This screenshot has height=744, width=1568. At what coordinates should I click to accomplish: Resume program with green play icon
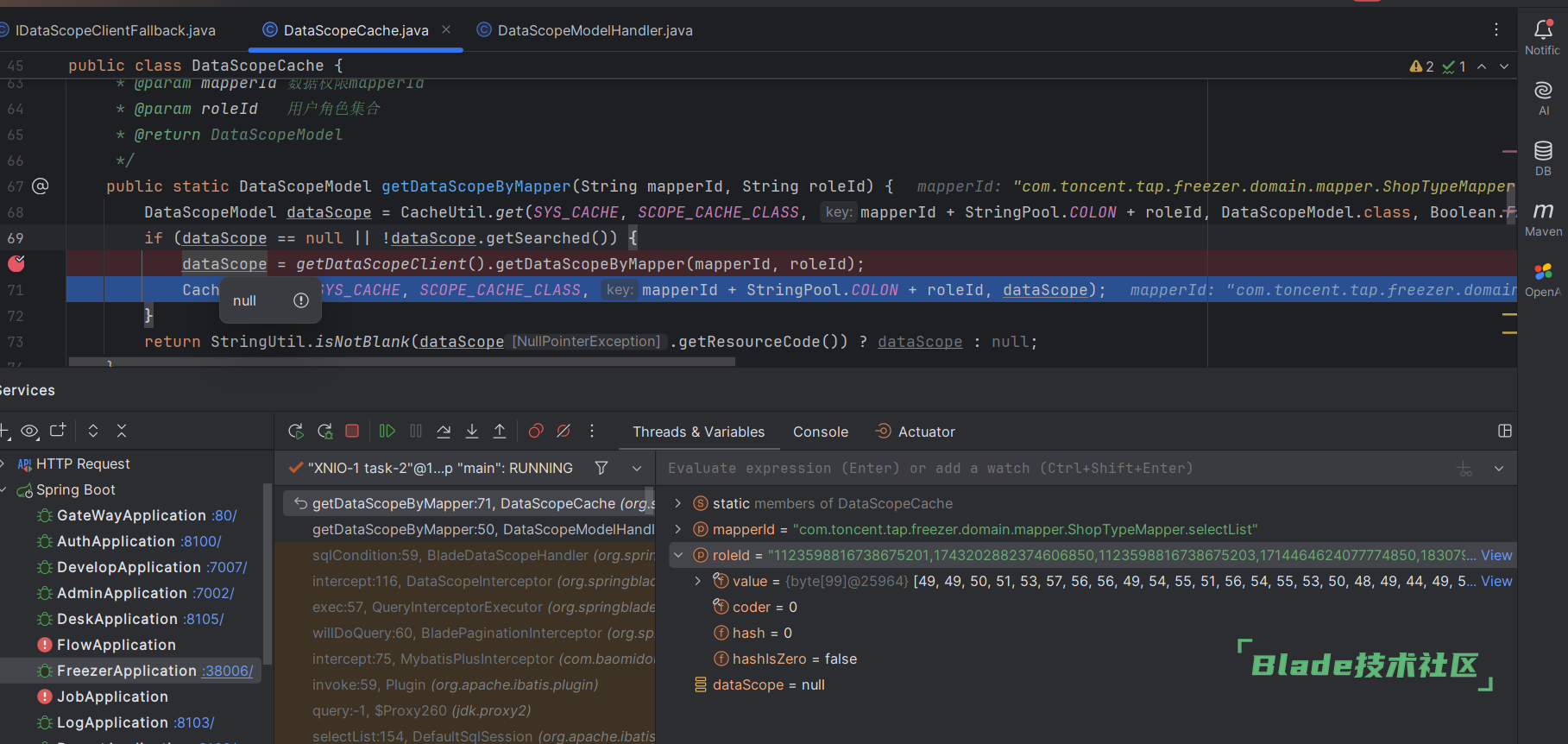coord(387,431)
